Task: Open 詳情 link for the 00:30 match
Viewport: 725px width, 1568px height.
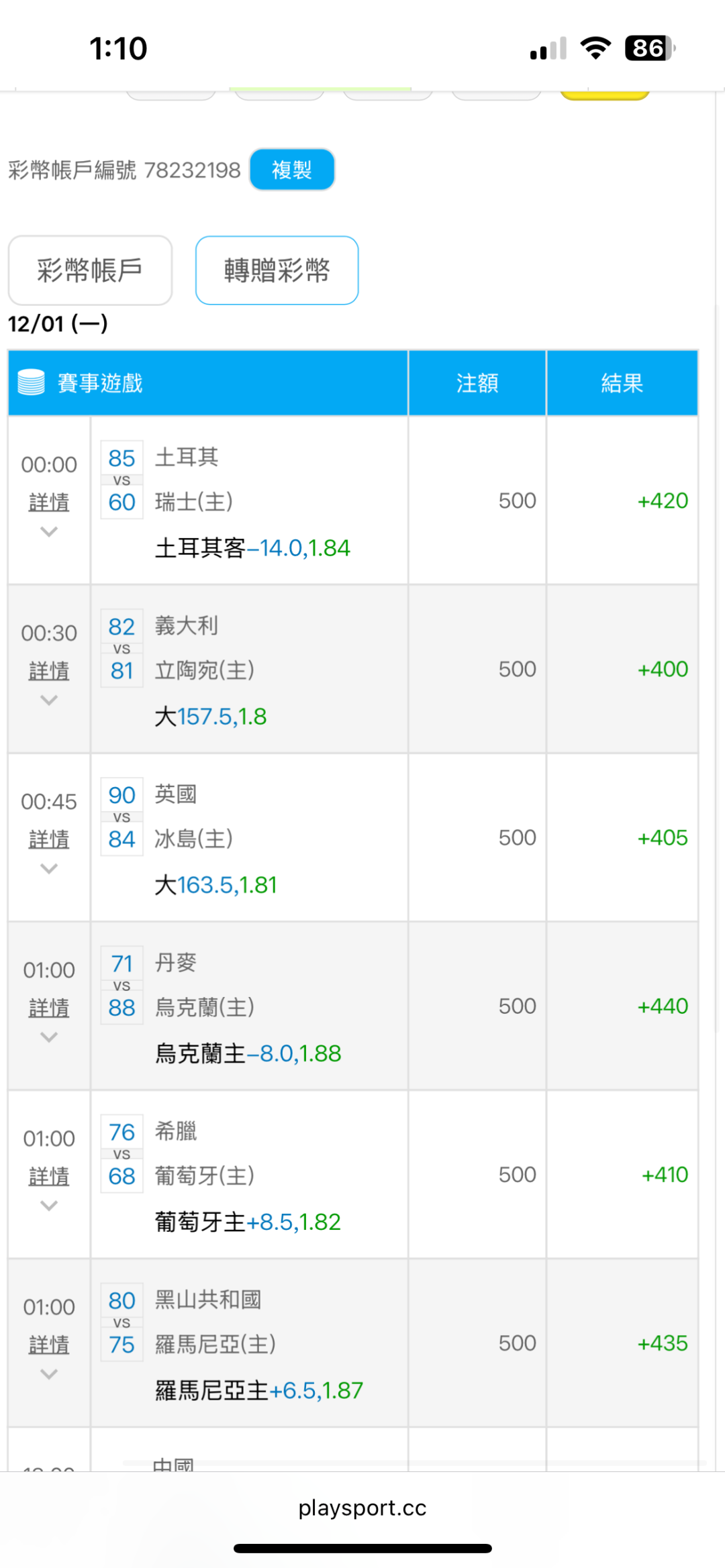Action: [49, 670]
